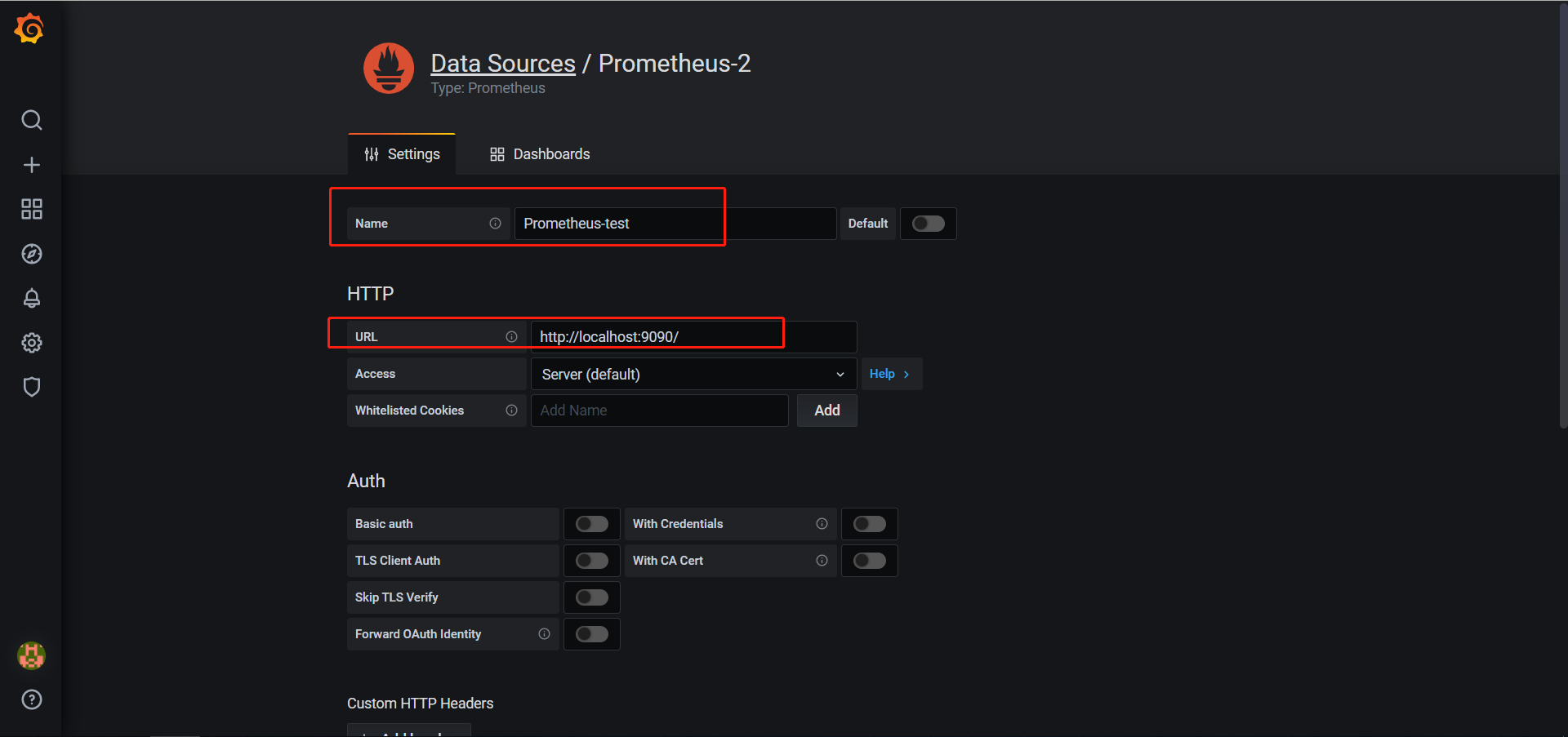
Task: Open the Grafana home via the logo icon
Action: 29,28
